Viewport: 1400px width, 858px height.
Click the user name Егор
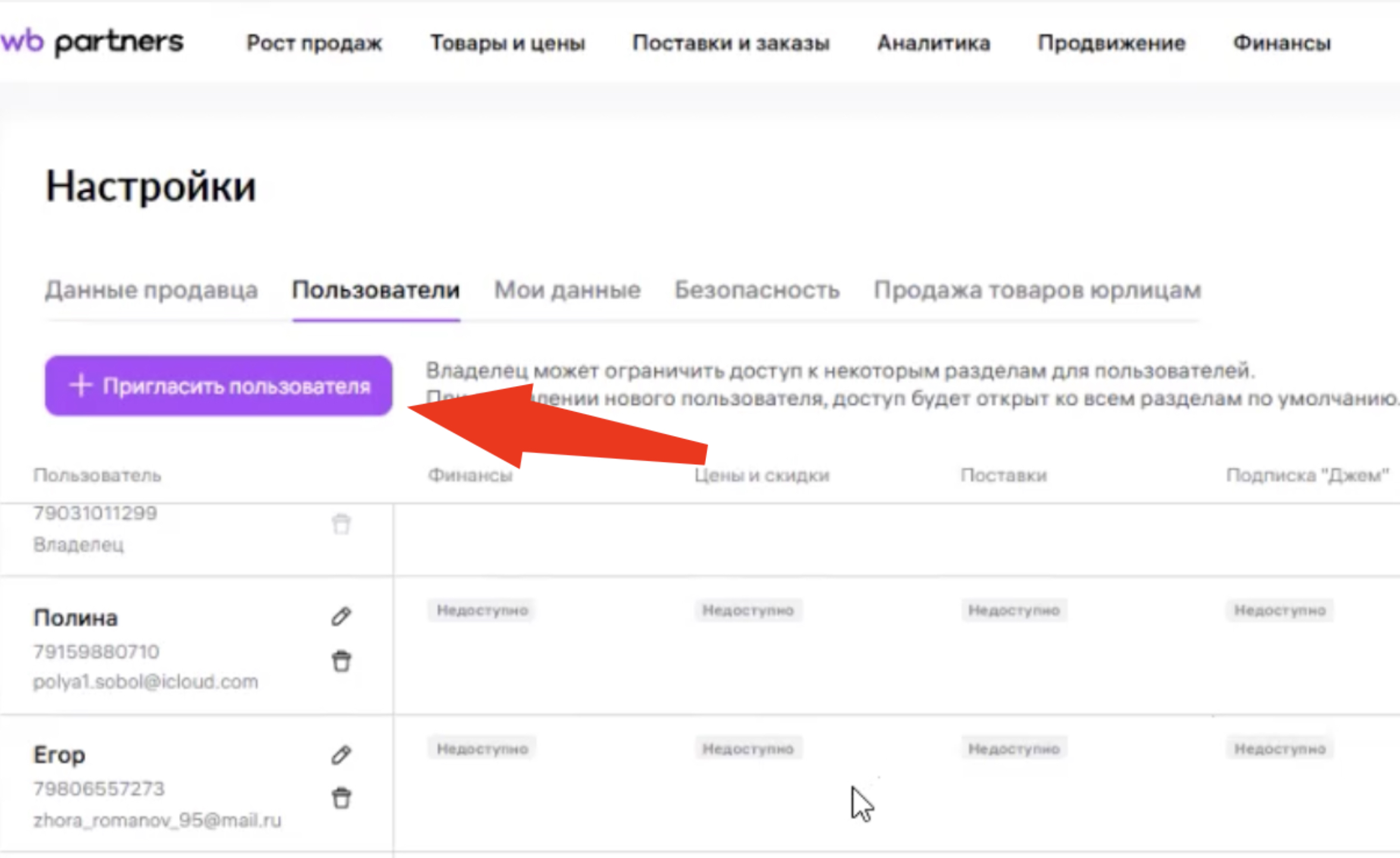pyautogui.click(x=59, y=754)
